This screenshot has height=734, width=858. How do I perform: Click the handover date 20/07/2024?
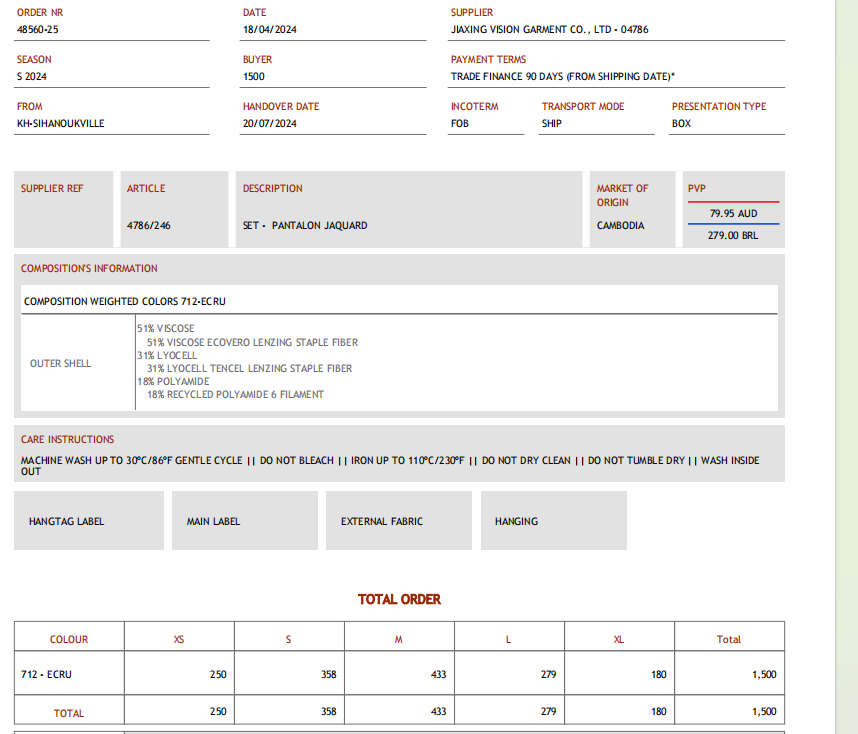coord(269,124)
